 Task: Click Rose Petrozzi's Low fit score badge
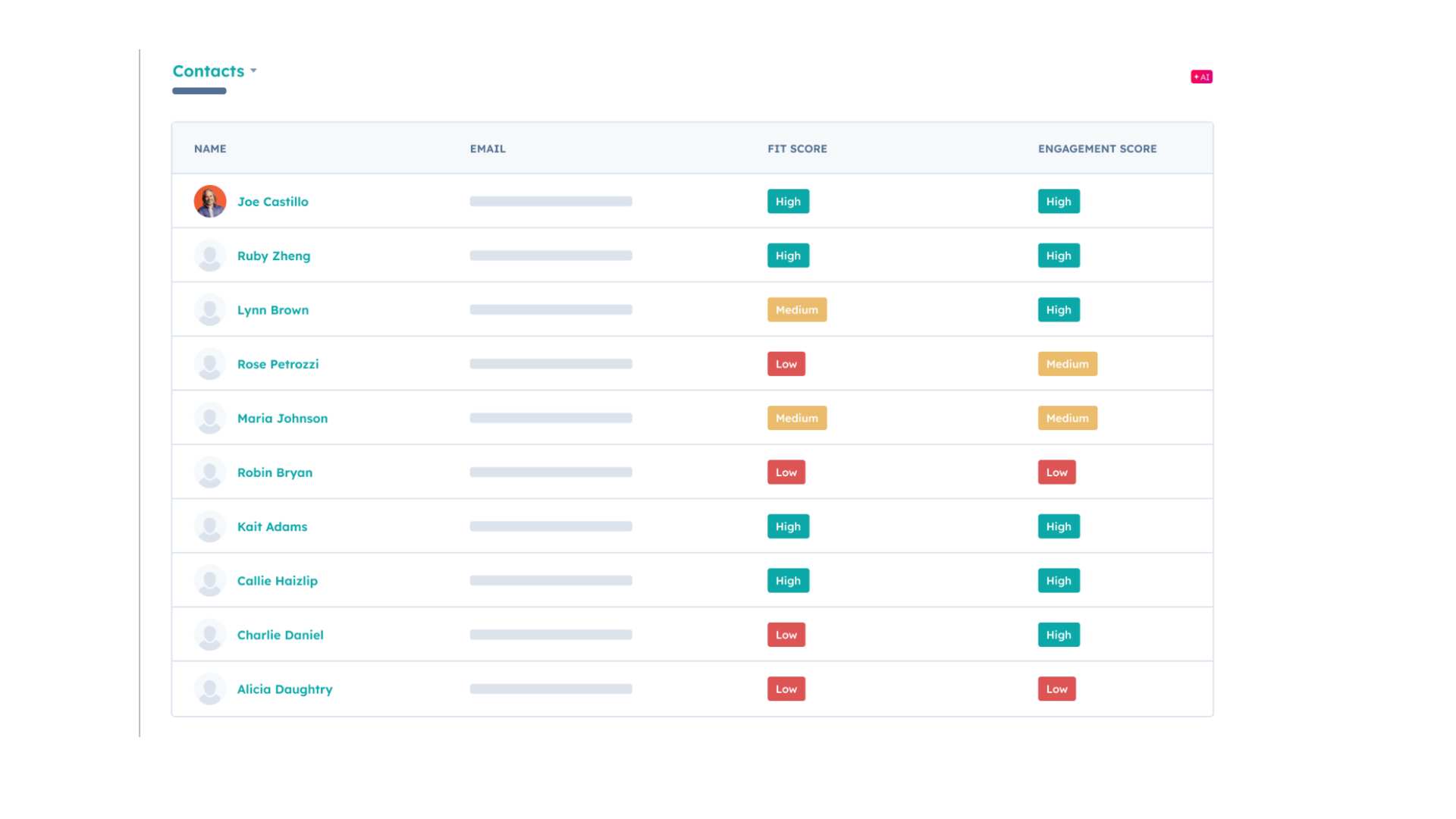786,364
